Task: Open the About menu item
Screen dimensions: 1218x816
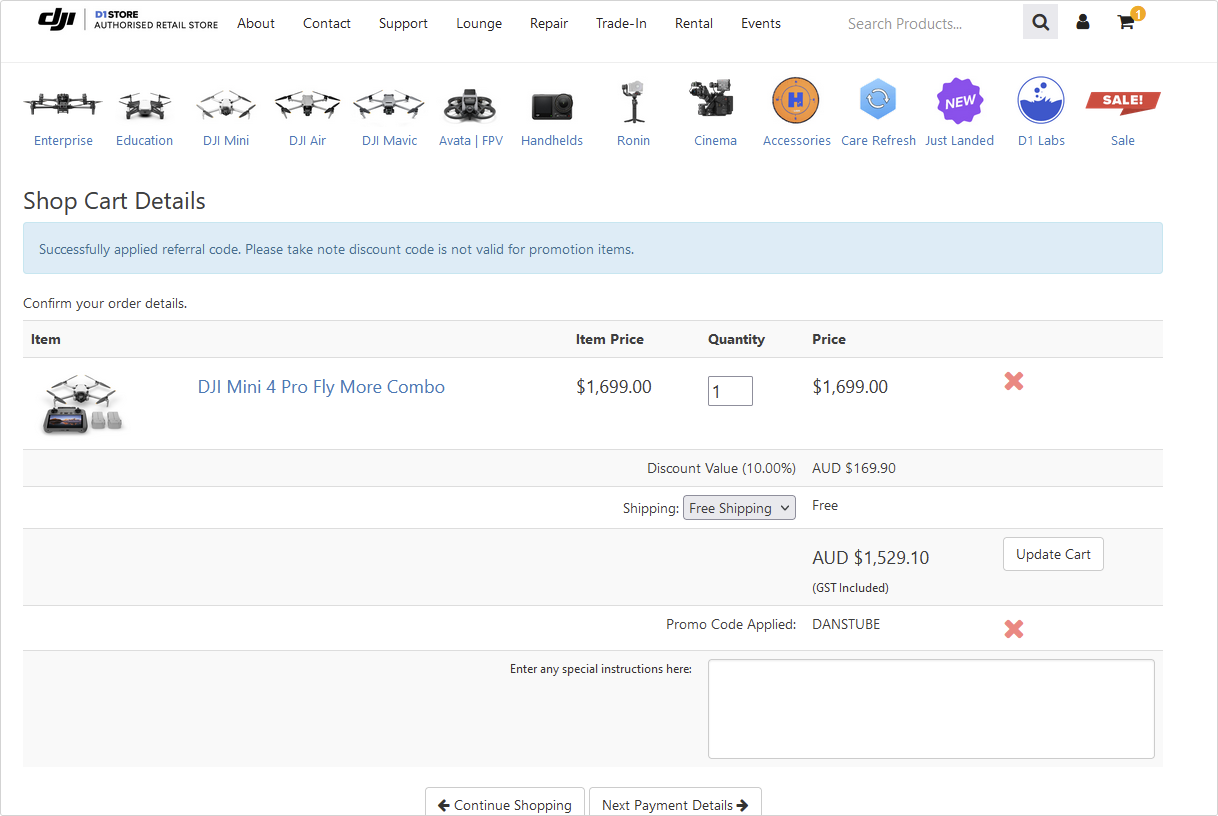Action: pyautogui.click(x=256, y=23)
